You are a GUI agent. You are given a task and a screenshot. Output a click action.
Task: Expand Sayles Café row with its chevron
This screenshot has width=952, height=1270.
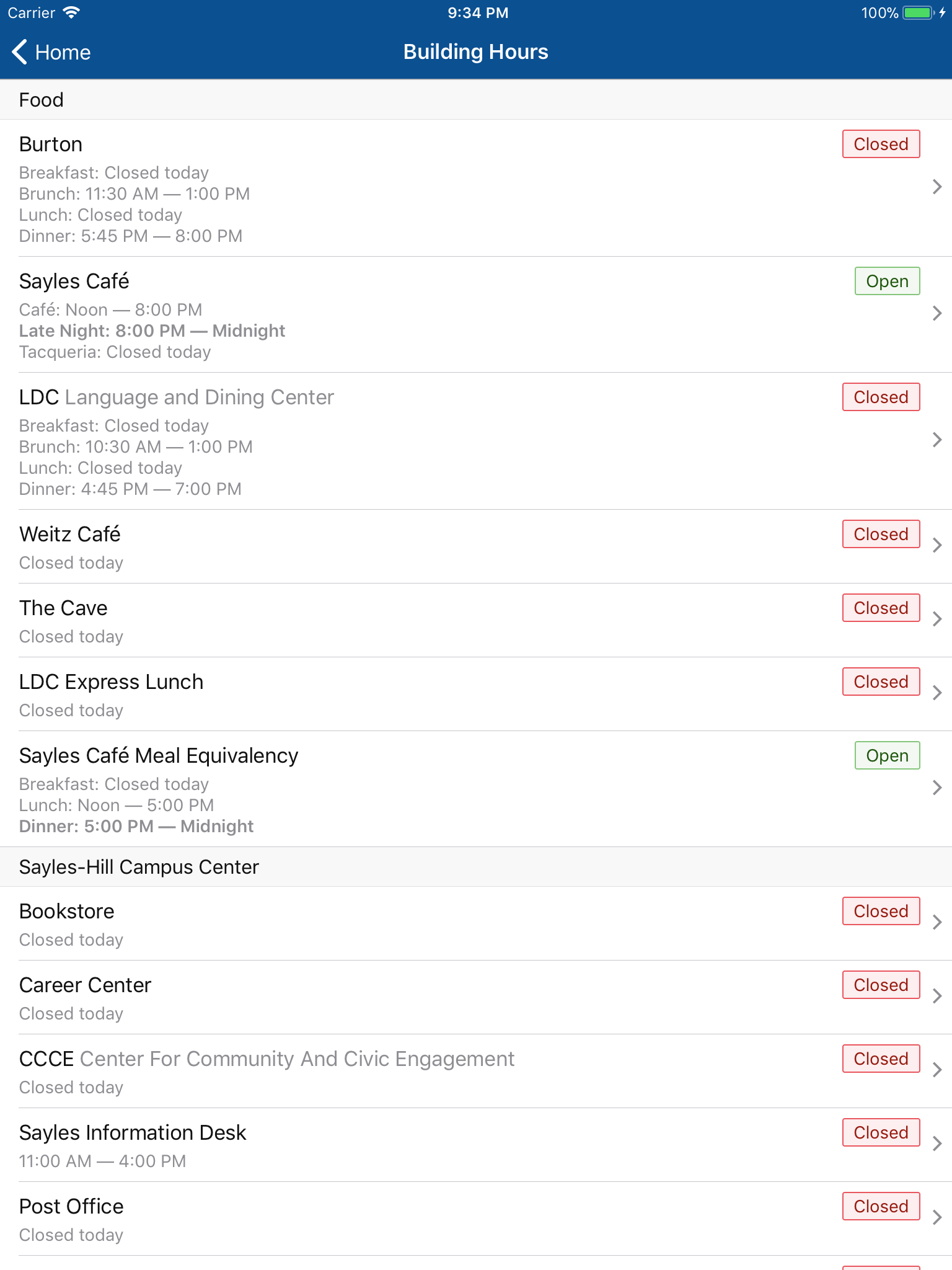click(x=937, y=313)
